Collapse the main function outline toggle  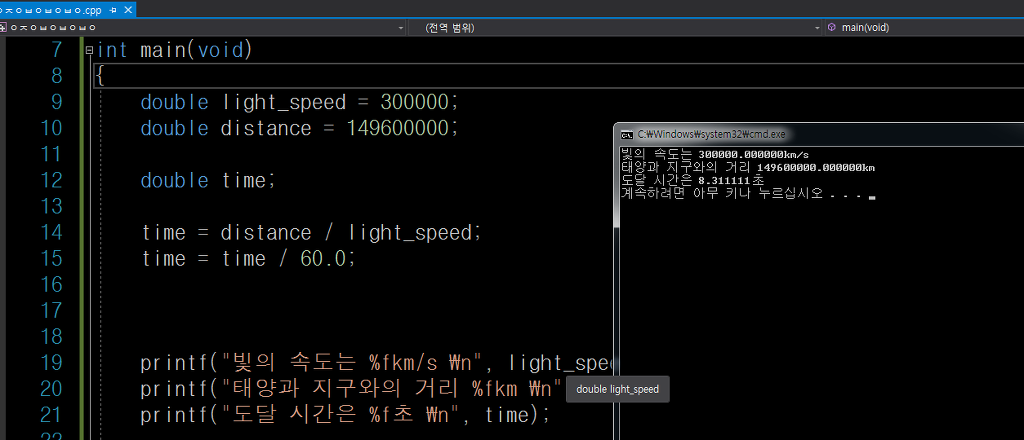(x=89, y=50)
